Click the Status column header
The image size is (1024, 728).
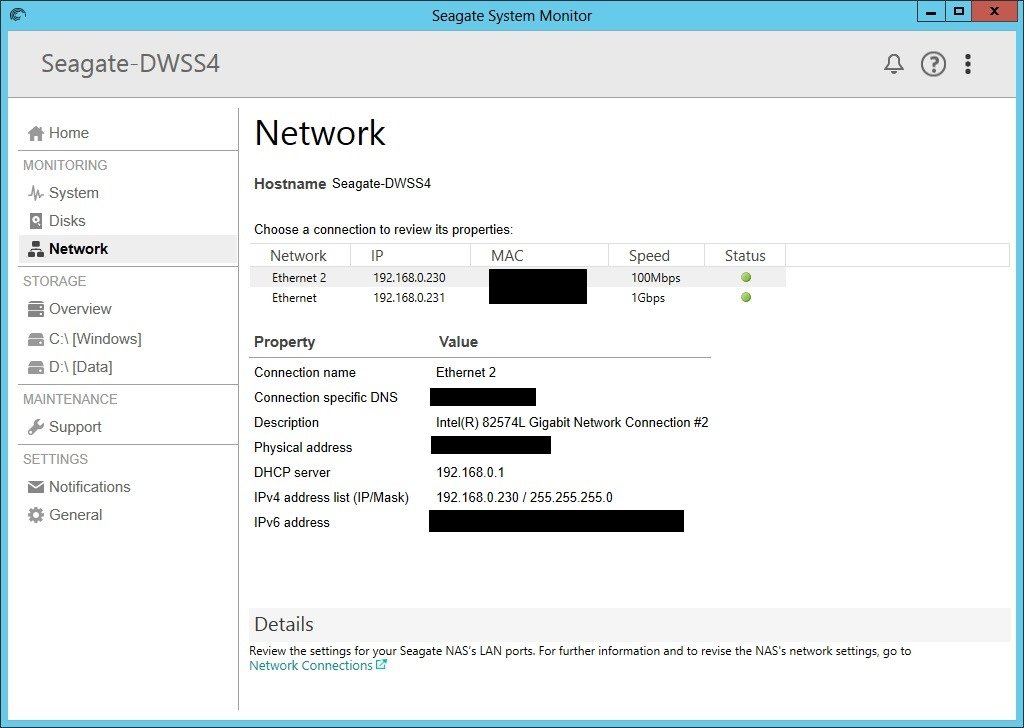click(x=745, y=256)
